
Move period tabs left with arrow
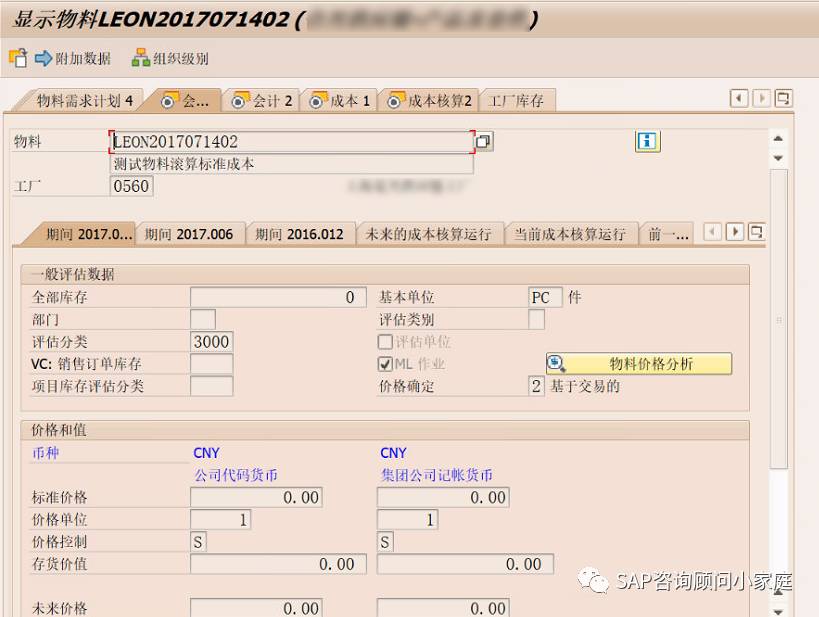point(712,231)
